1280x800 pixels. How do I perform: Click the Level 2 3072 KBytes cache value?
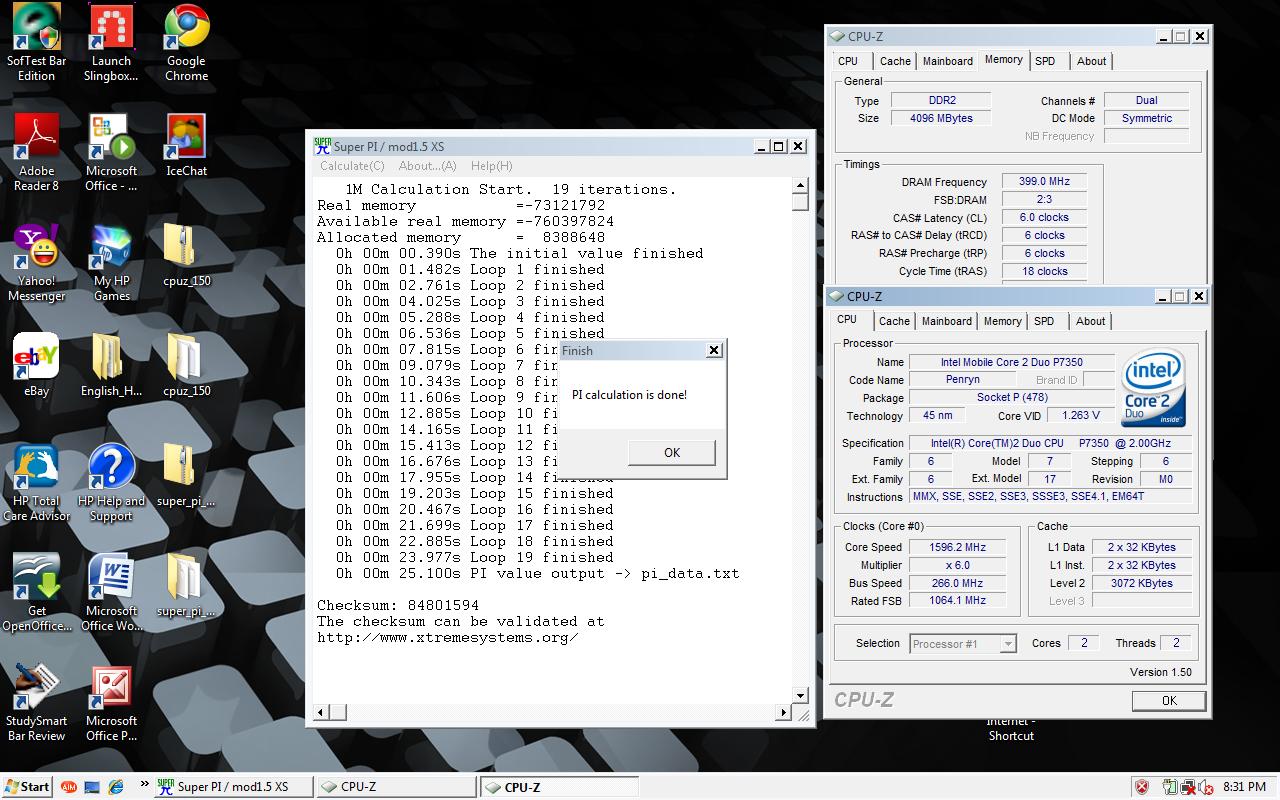click(1141, 583)
